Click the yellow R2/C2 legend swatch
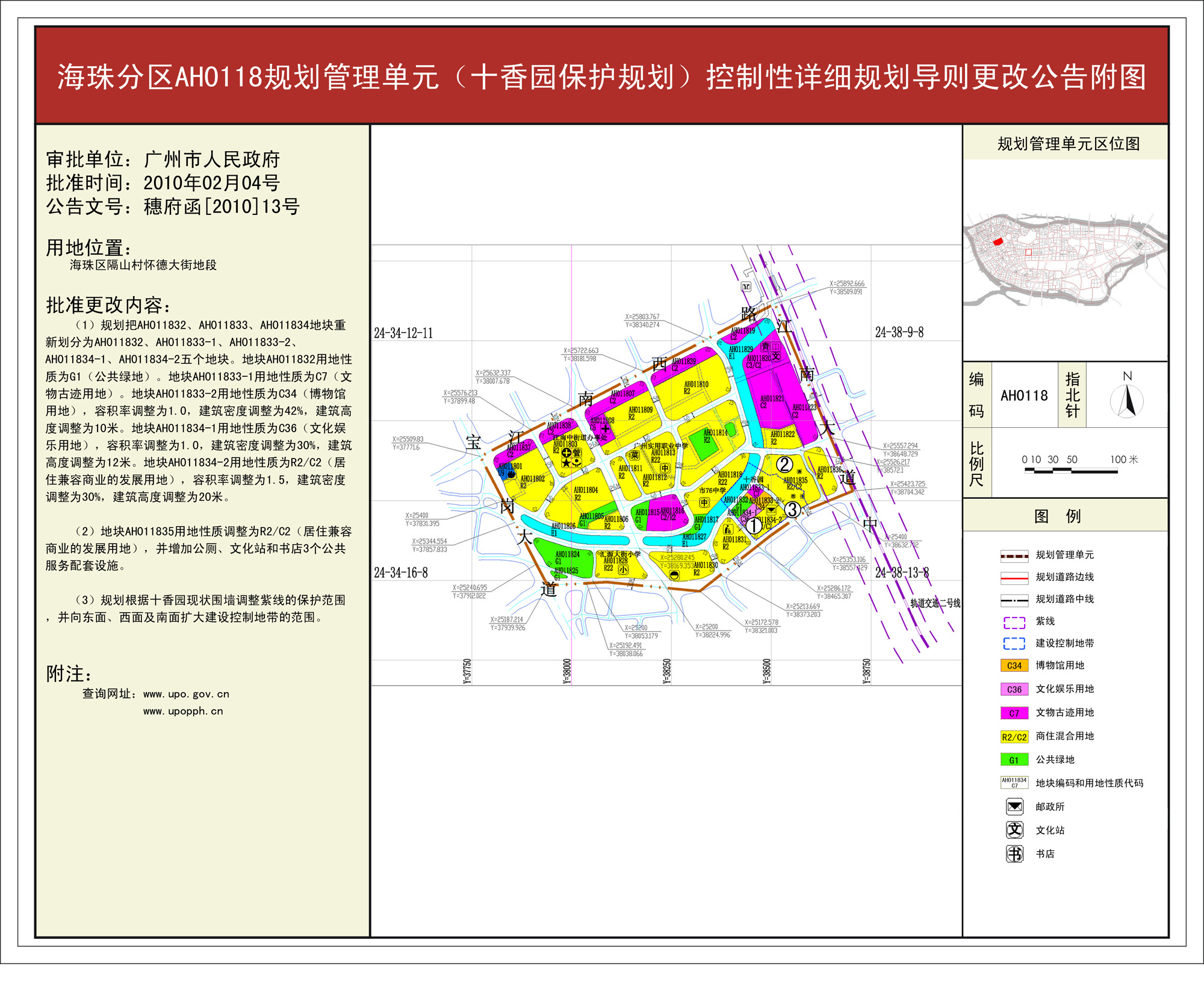This screenshot has width=1204, height=981. (x=1014, y=737)
